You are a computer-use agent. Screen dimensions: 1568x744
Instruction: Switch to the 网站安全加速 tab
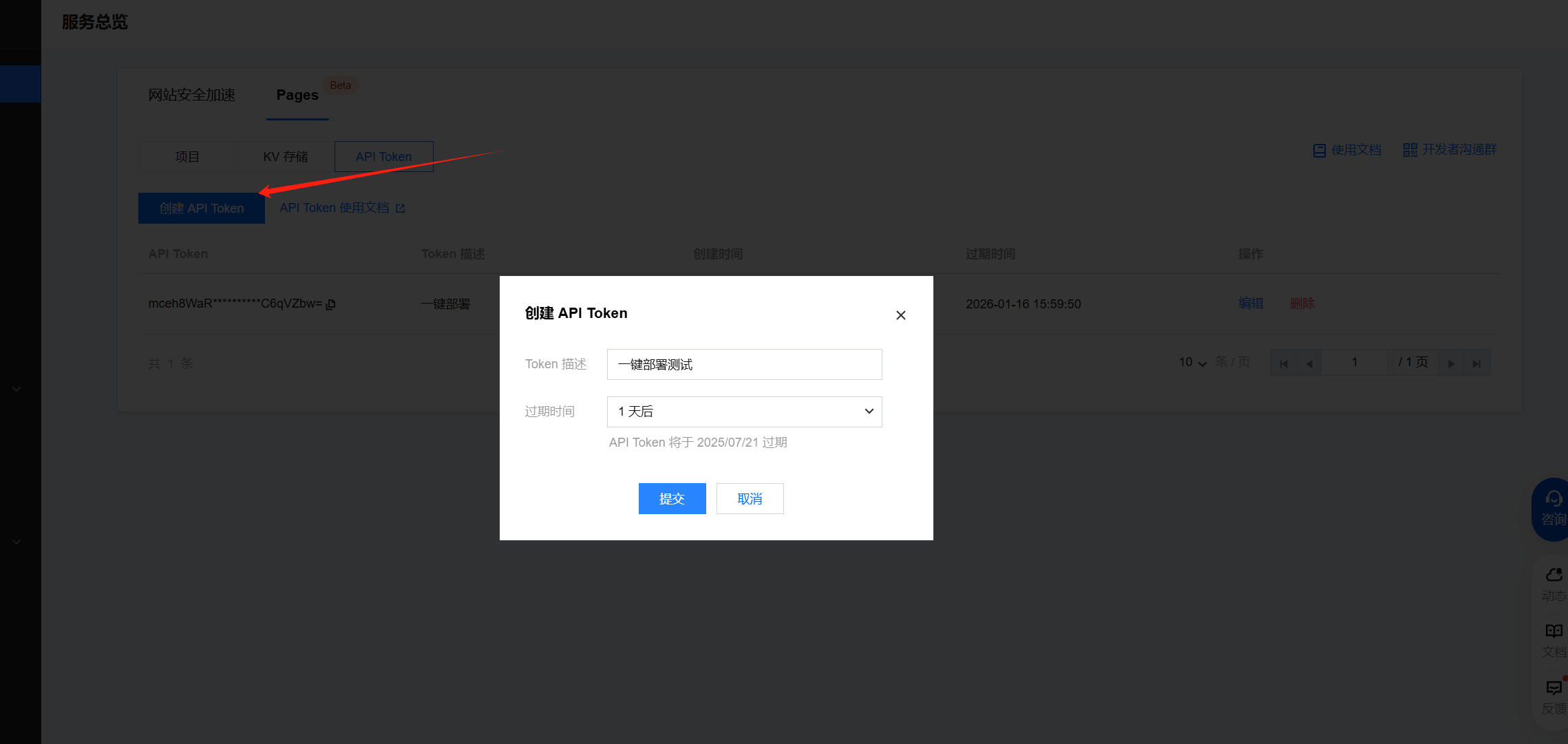point(192,95)
